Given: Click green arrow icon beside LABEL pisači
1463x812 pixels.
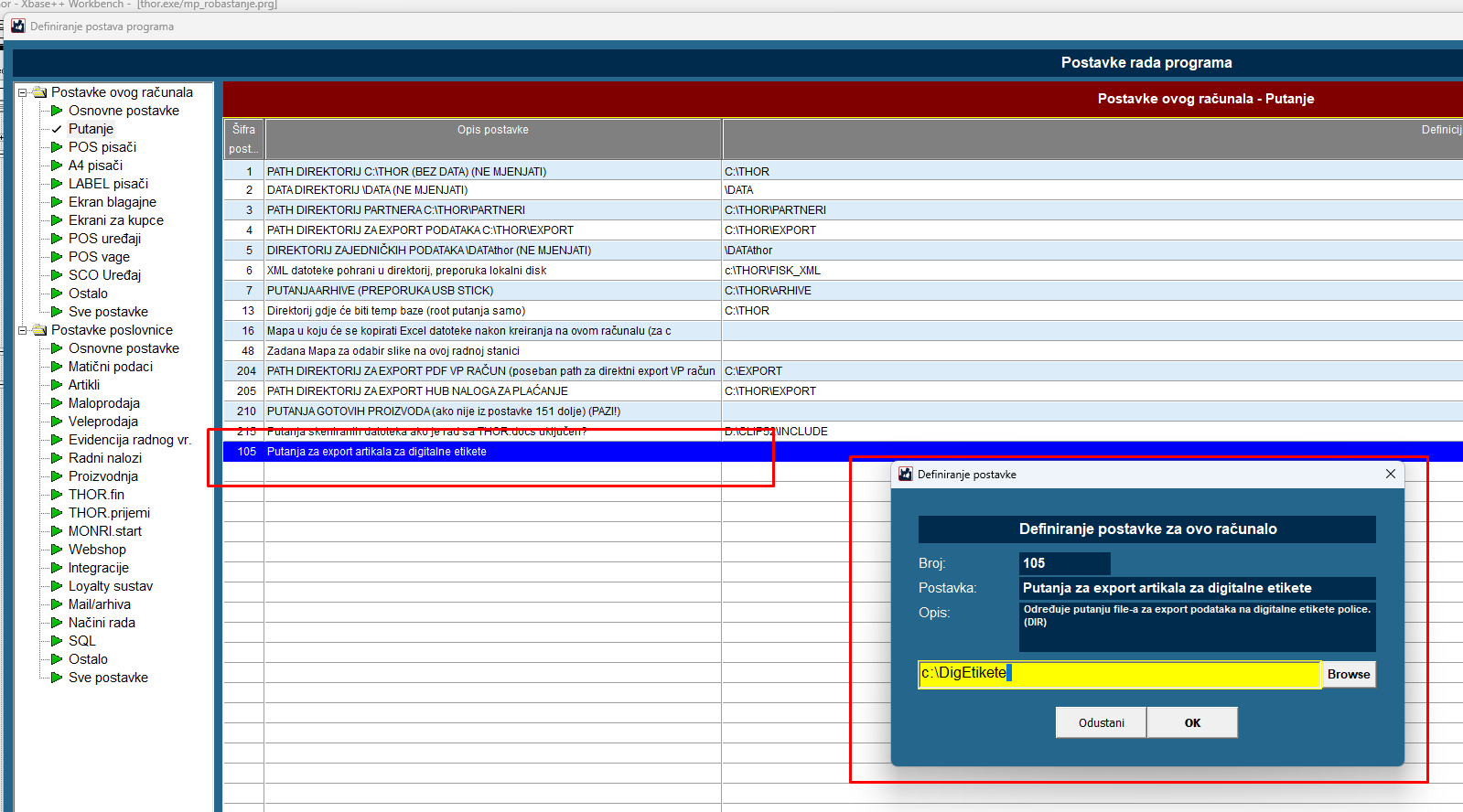Looking at the screenshot, I should point(57,184).
